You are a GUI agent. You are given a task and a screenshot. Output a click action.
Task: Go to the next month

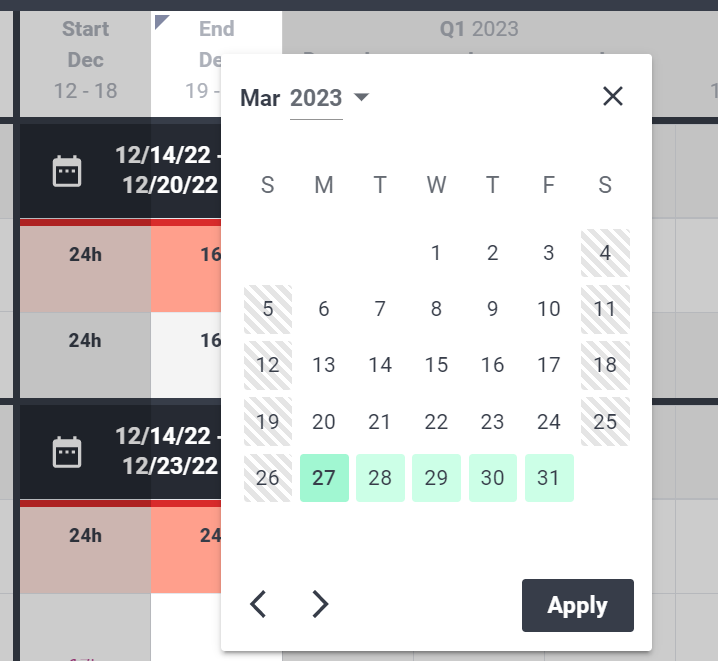[320, 604]
